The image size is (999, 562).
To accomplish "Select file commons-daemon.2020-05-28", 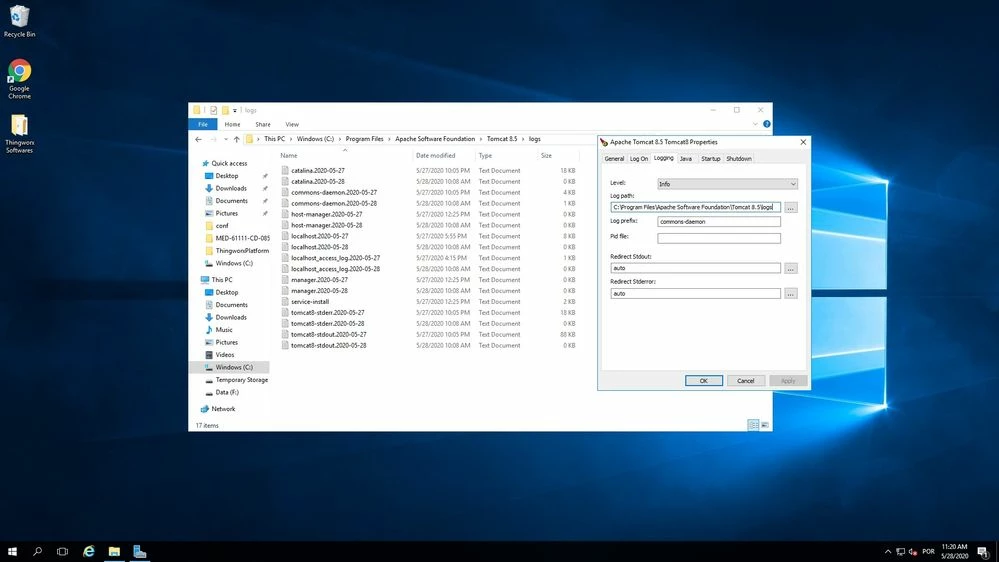I will click(x=334, y=203).
